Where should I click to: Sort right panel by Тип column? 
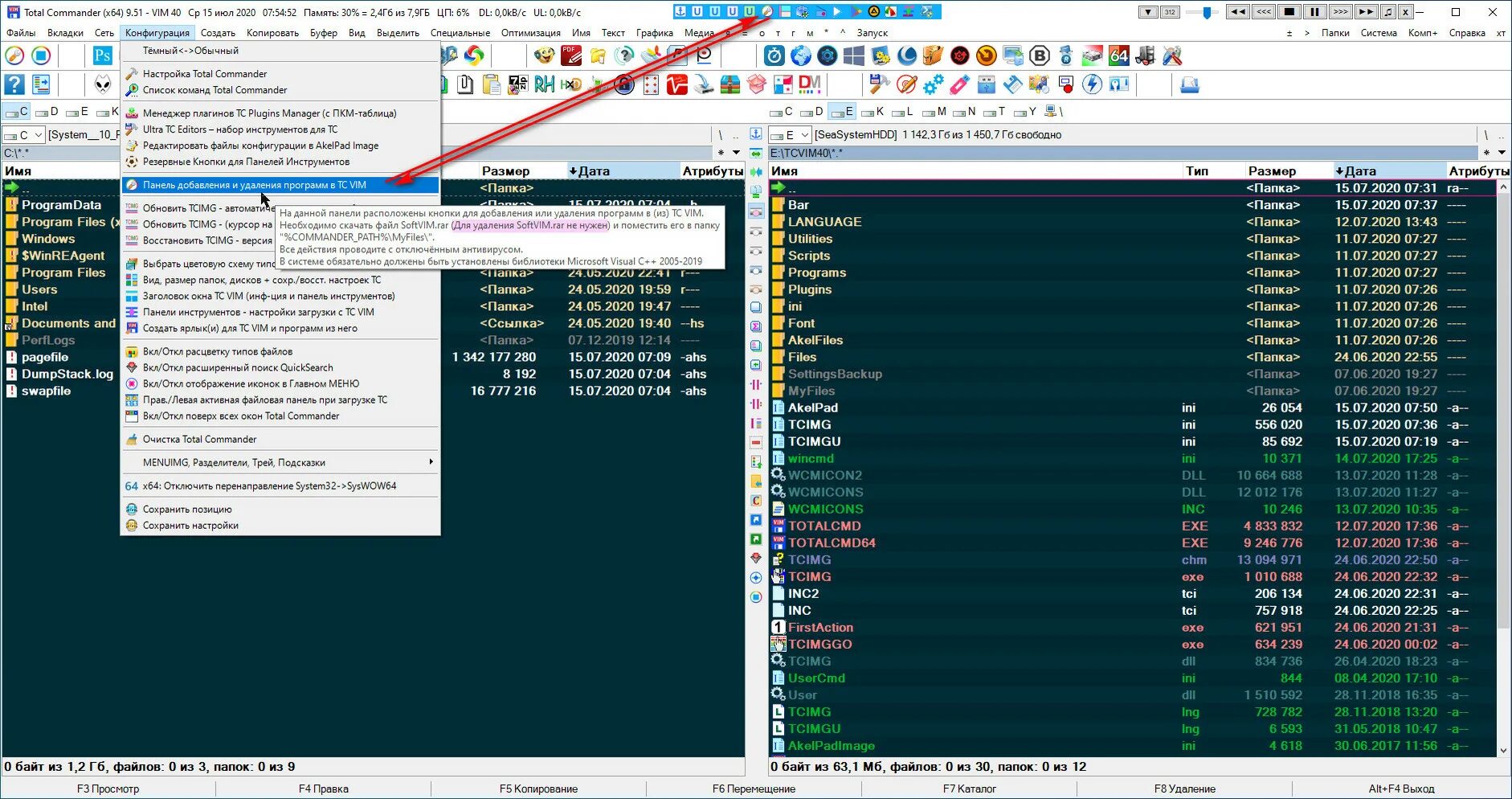pyautogui.click(x=1212, y=170)
